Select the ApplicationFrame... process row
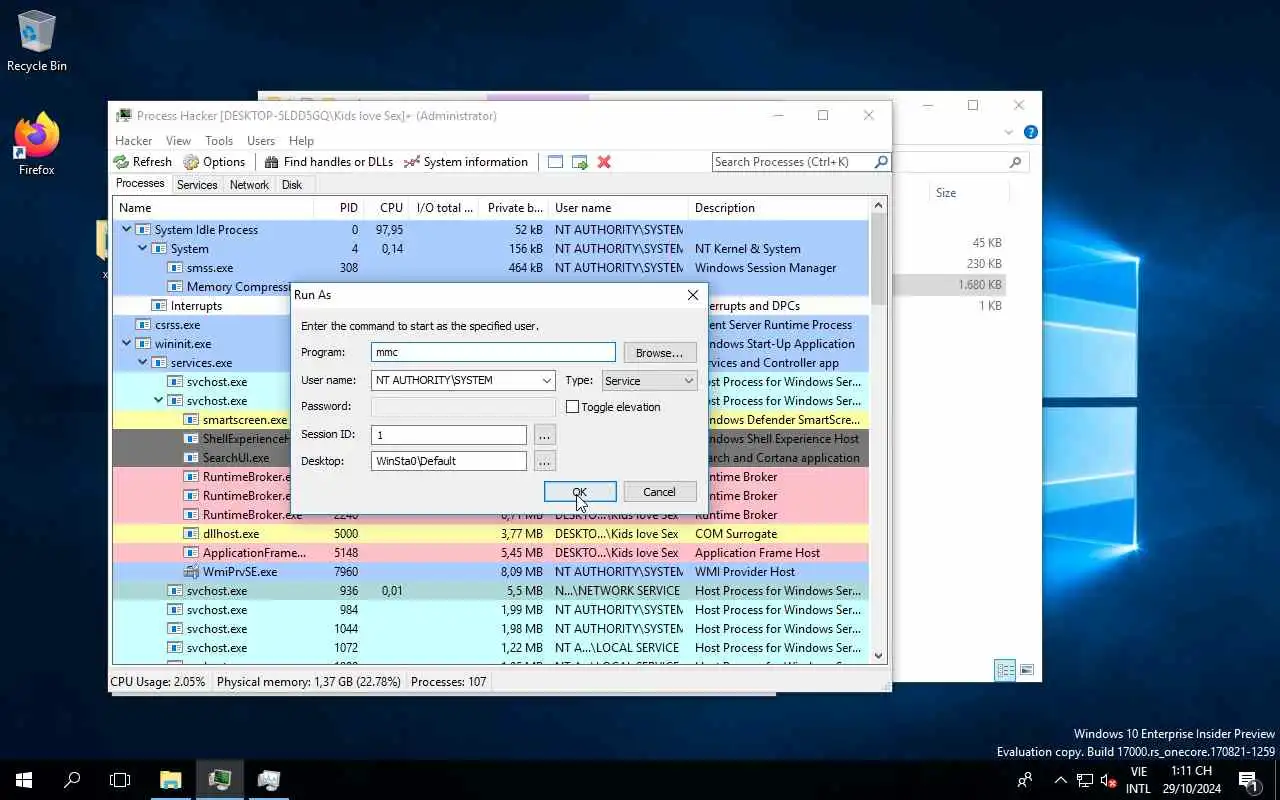The height and width of the screenshot is (800, 1280). click(x=490, y=553)
